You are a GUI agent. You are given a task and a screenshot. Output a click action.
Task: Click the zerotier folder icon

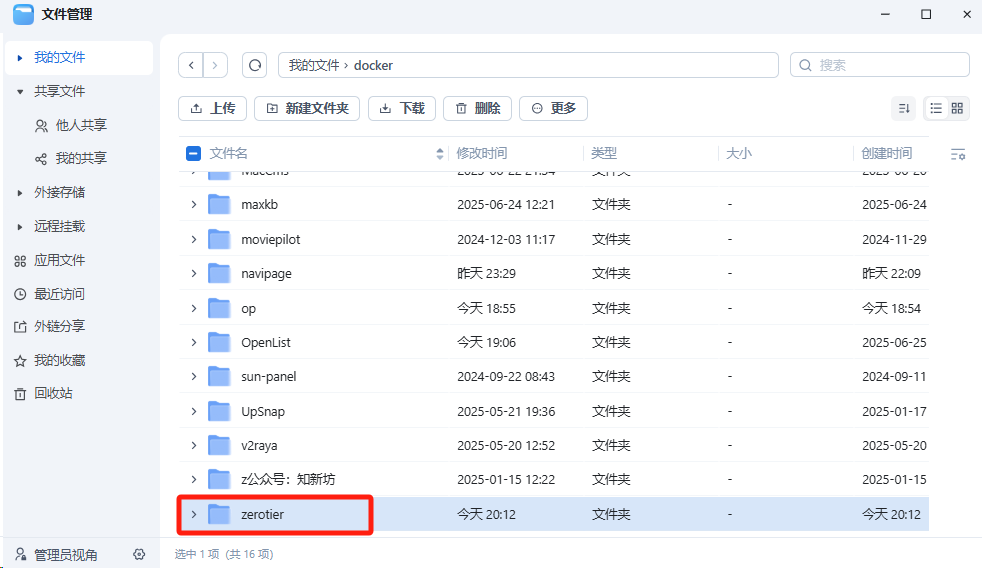click(x=219, y=514)
